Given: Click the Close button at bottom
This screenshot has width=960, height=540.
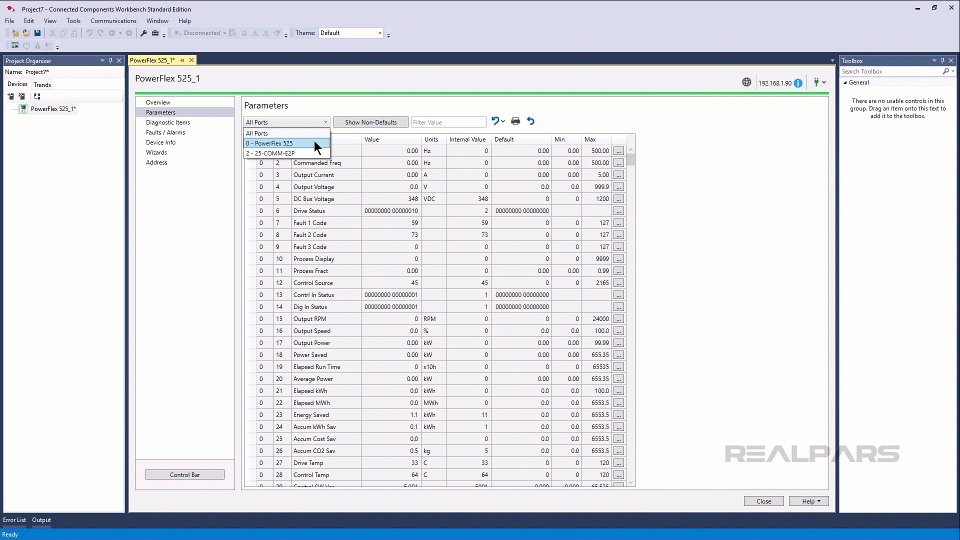Looking at the screenshot, I should (x=763, y=501).
